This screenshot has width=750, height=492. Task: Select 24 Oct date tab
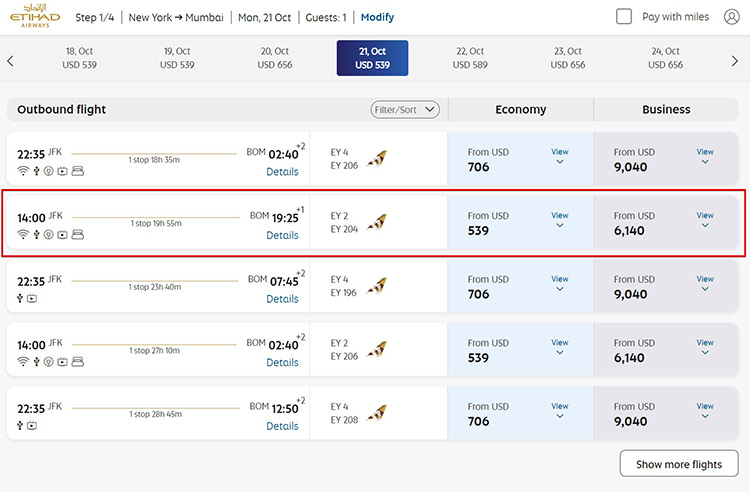click(665, 58)
